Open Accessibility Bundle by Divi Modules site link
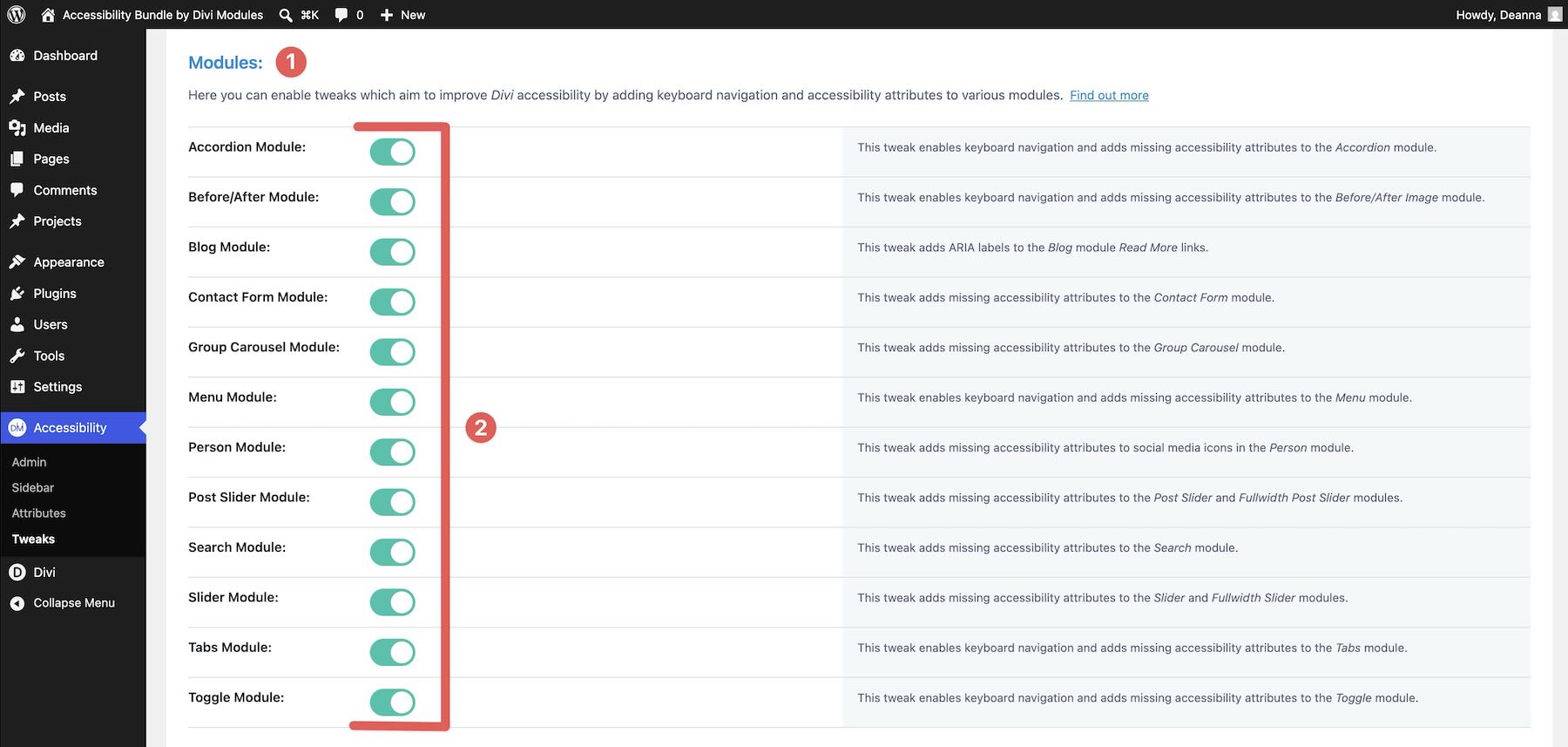This screenshot has height=747, width=1568. click(163, 15)
